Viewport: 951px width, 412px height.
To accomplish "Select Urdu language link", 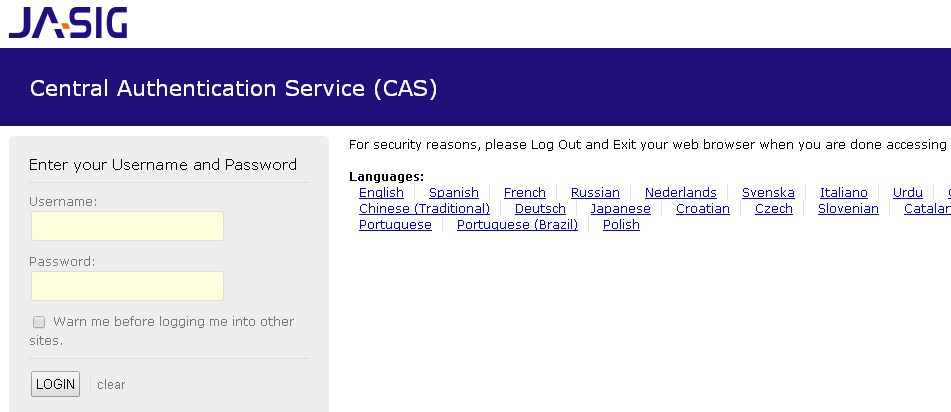I will (x=908, y=193).
